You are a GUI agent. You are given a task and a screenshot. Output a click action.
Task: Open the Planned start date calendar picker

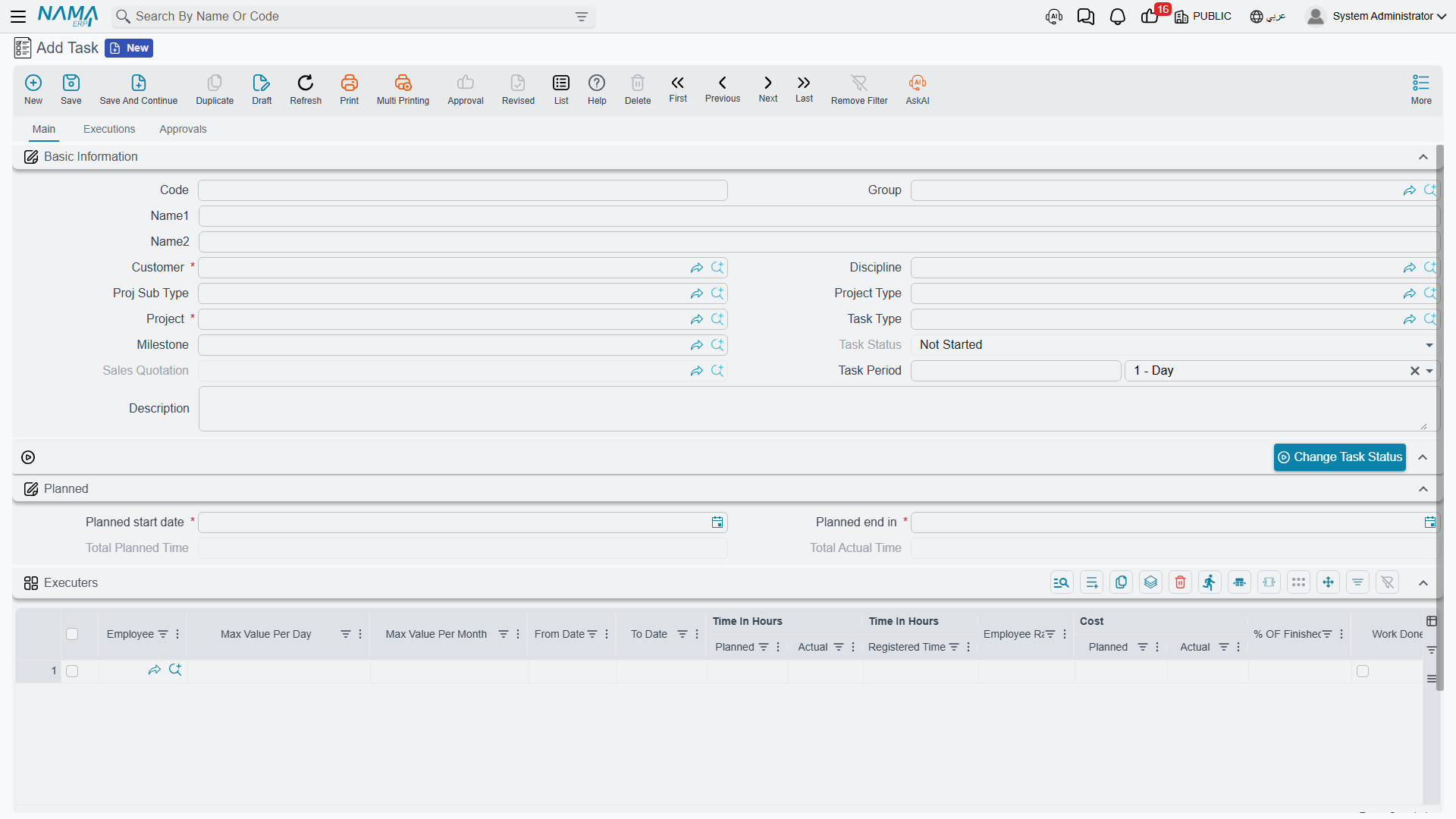pyautogui.click(x=717, y=522)
